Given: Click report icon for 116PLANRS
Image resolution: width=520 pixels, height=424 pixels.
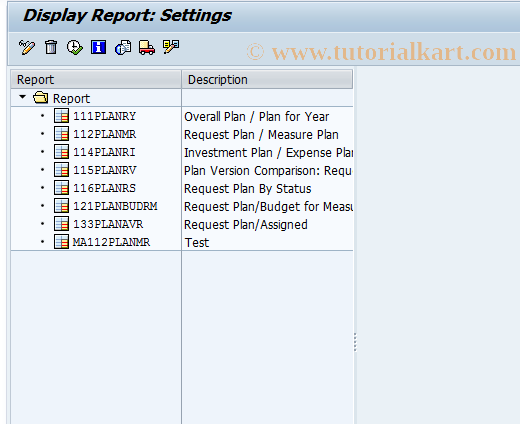Looking at the screenshot, I should tap(61, 188).
